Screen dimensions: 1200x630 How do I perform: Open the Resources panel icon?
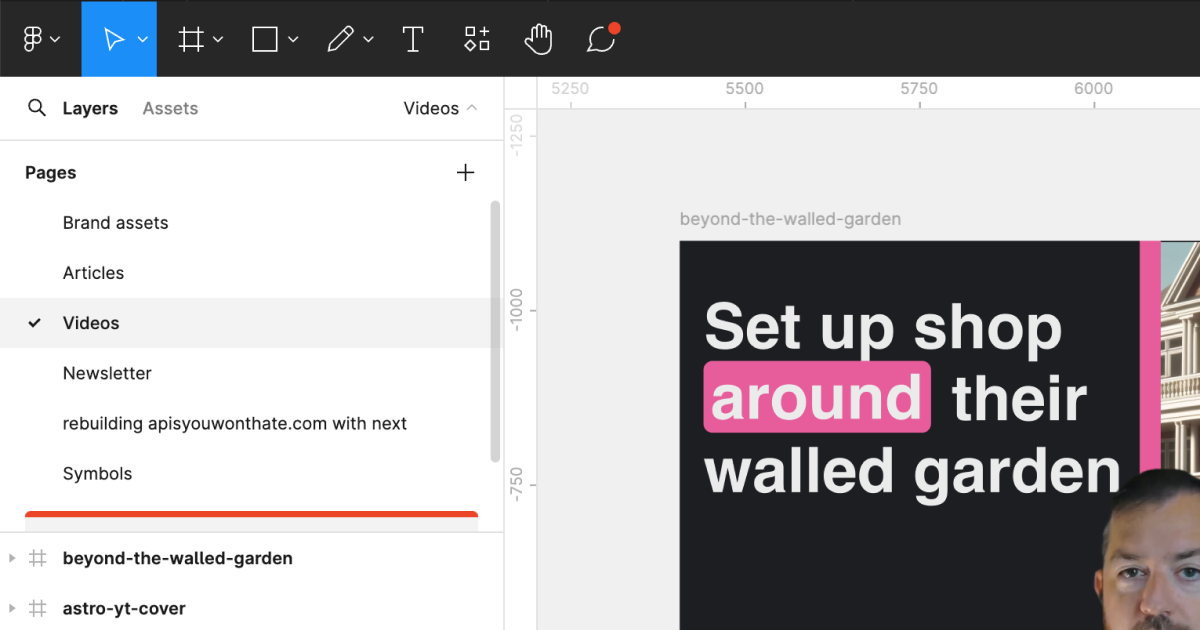pyautogui.click(x=476, y=38)
